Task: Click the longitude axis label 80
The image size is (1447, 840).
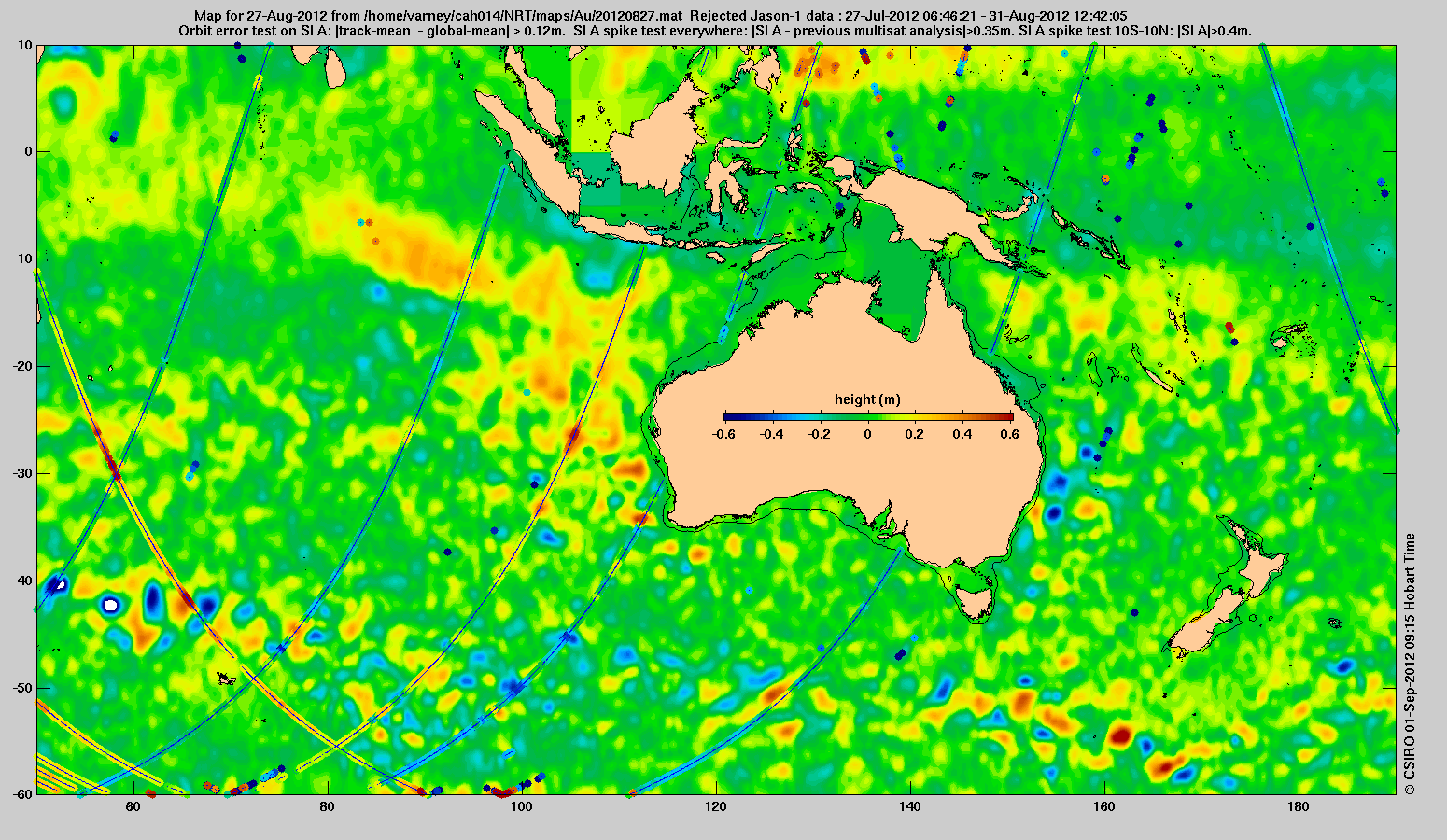Action: (x=327, y=807)
